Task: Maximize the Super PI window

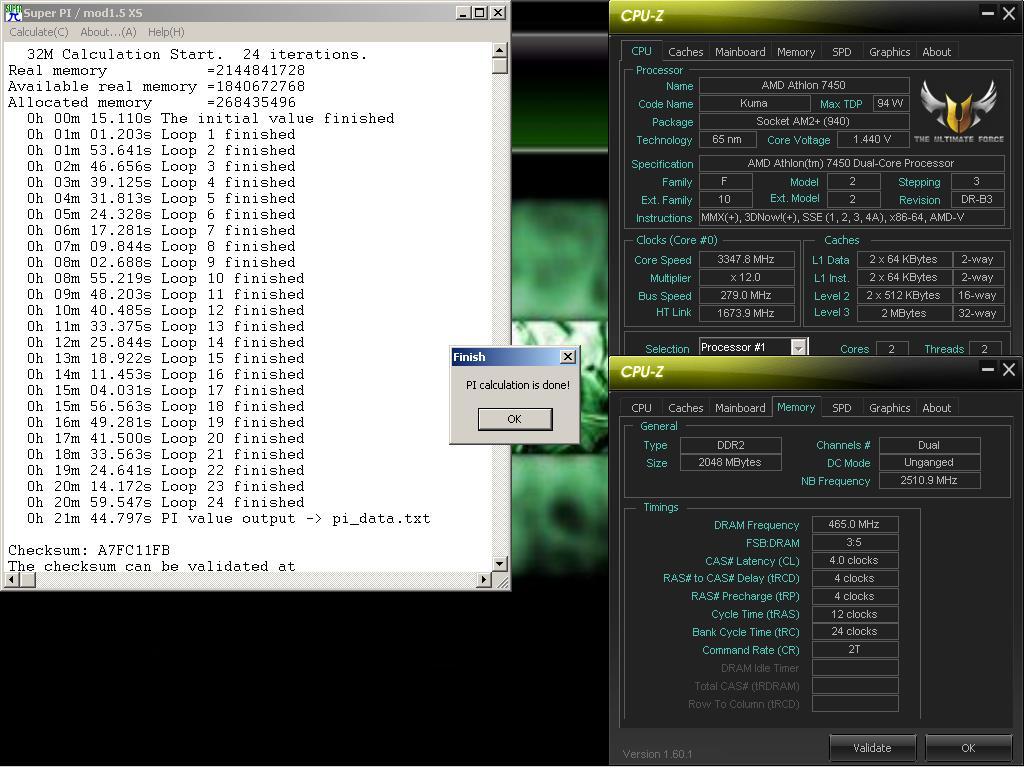Action: (479, 12)
